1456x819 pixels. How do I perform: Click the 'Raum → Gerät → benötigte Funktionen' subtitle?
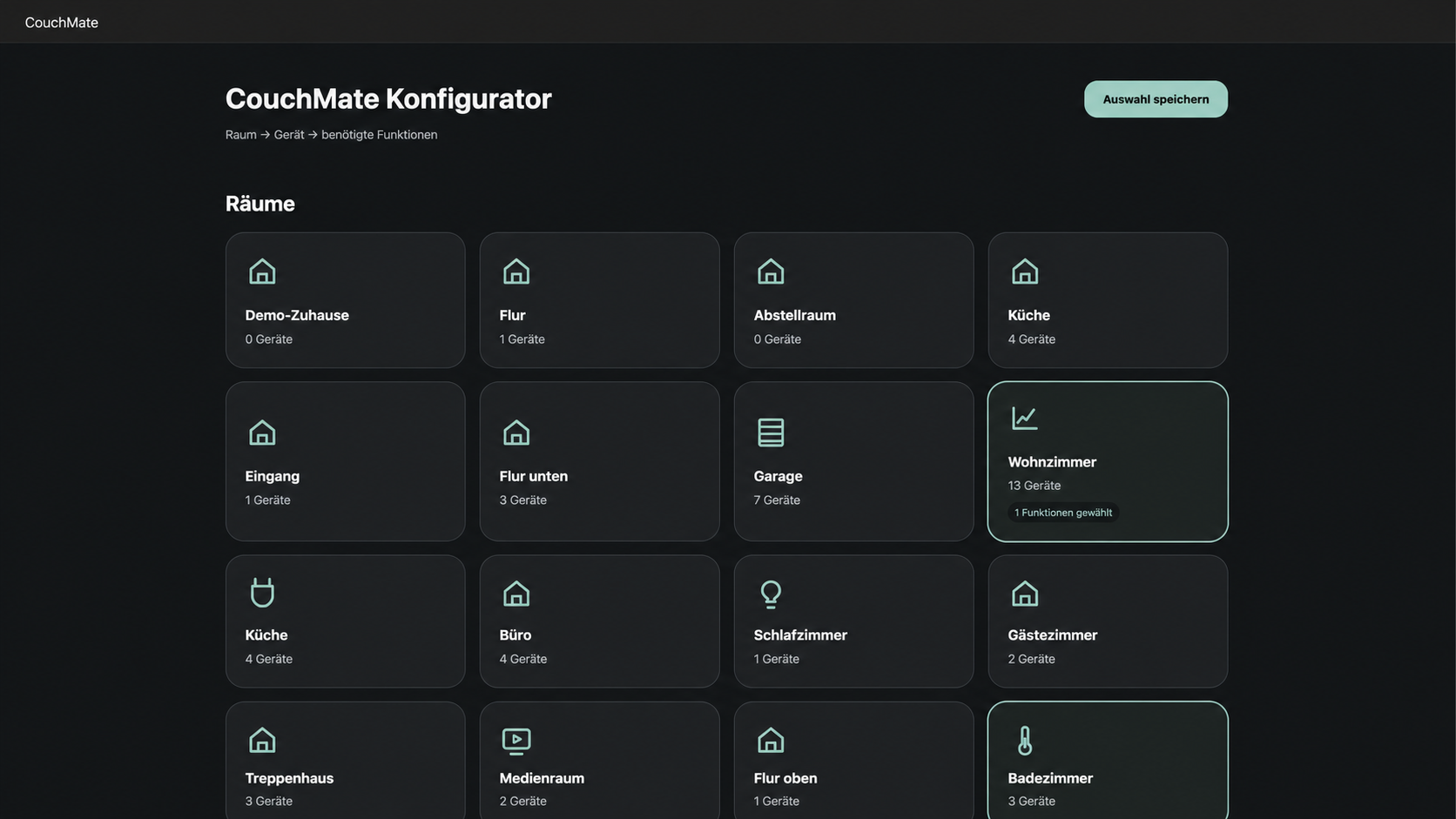pos(332,135)
